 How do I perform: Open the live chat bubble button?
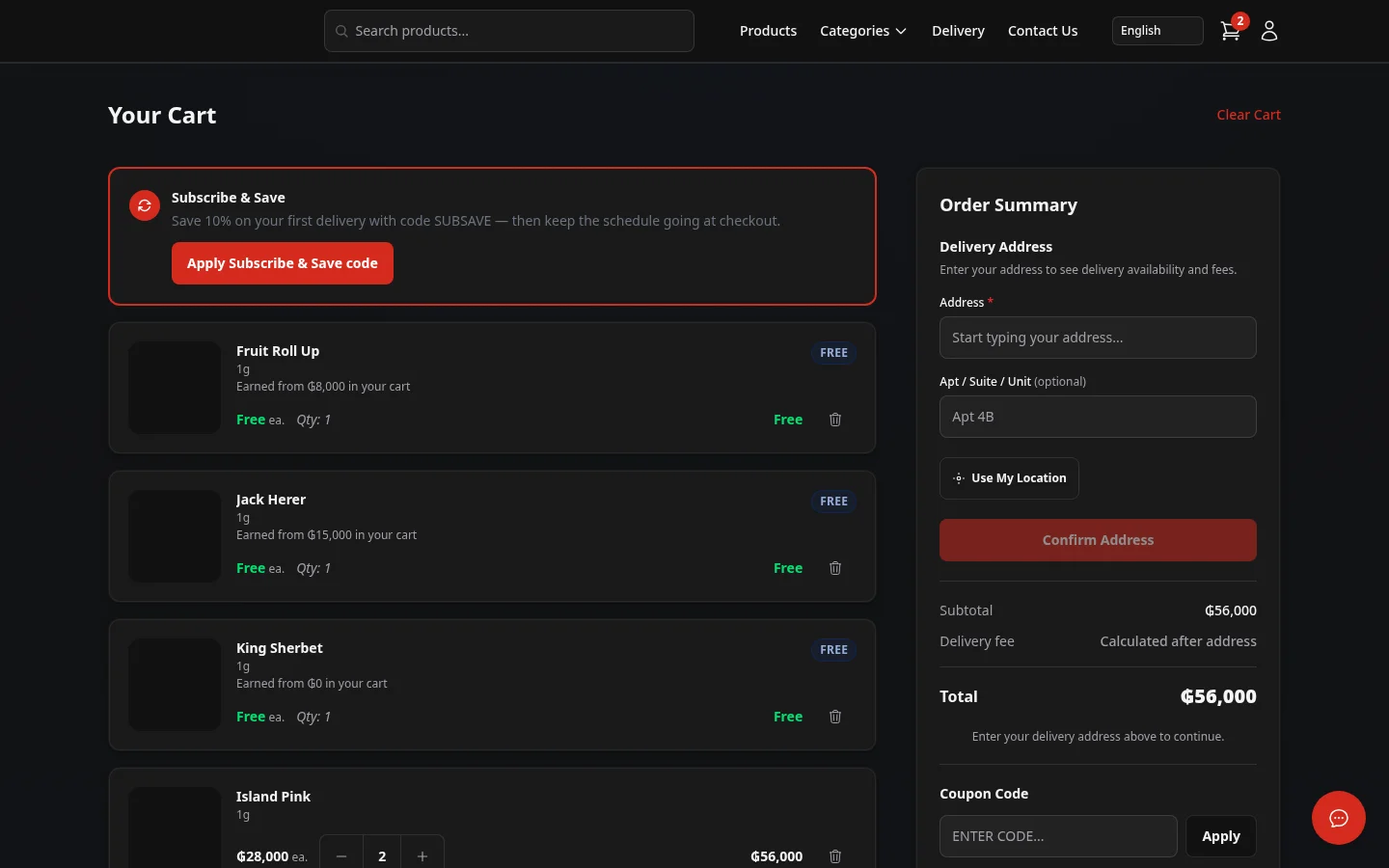[1338, 818]
